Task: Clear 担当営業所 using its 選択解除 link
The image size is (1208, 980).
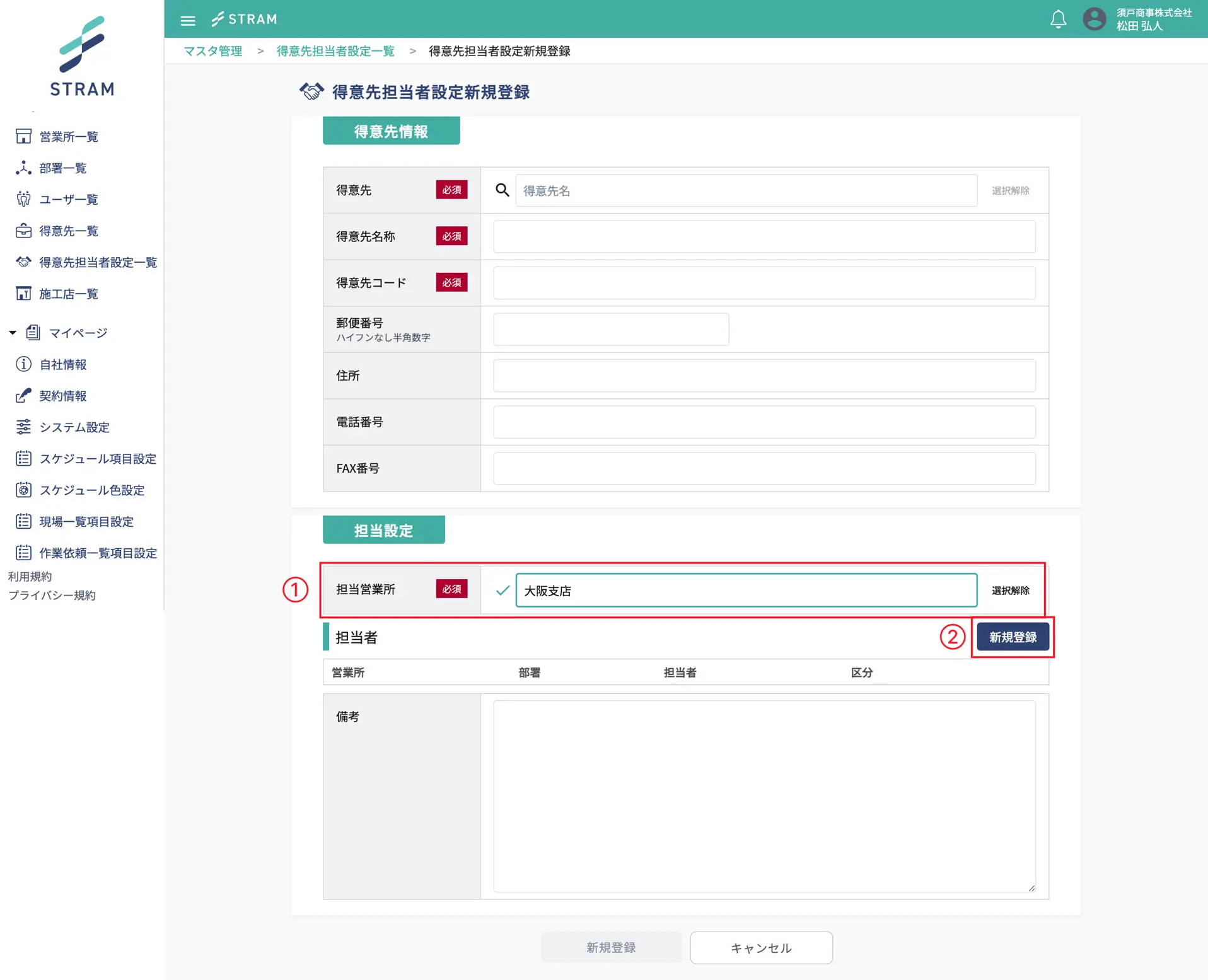Action: click(1010, 591)
